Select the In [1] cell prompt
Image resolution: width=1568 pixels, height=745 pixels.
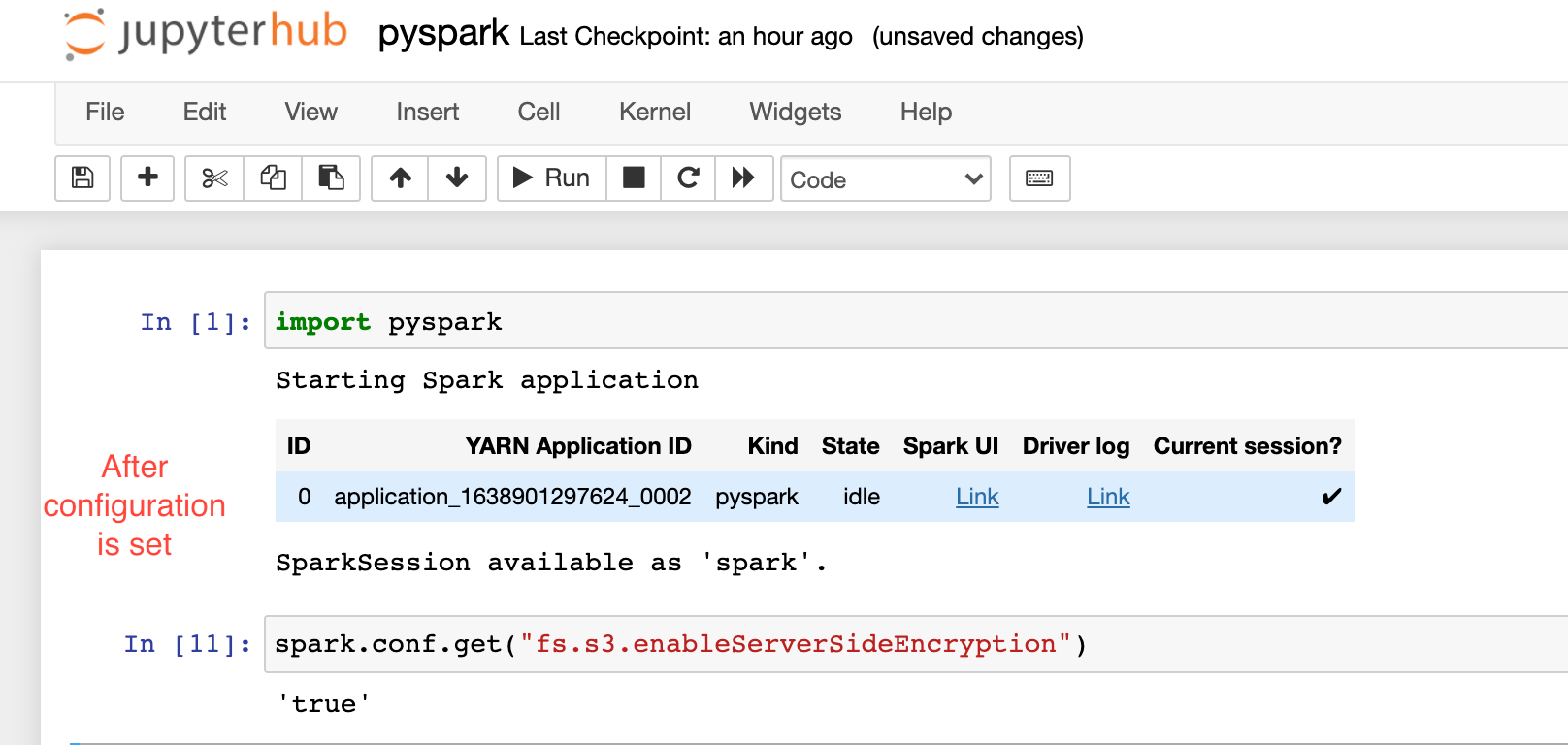(195, 322)
